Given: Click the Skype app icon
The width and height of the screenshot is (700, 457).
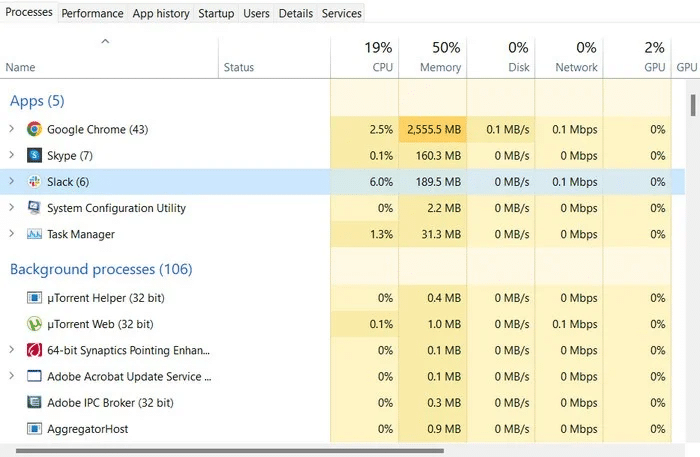Looking at the screenshot, I should 34,155.
